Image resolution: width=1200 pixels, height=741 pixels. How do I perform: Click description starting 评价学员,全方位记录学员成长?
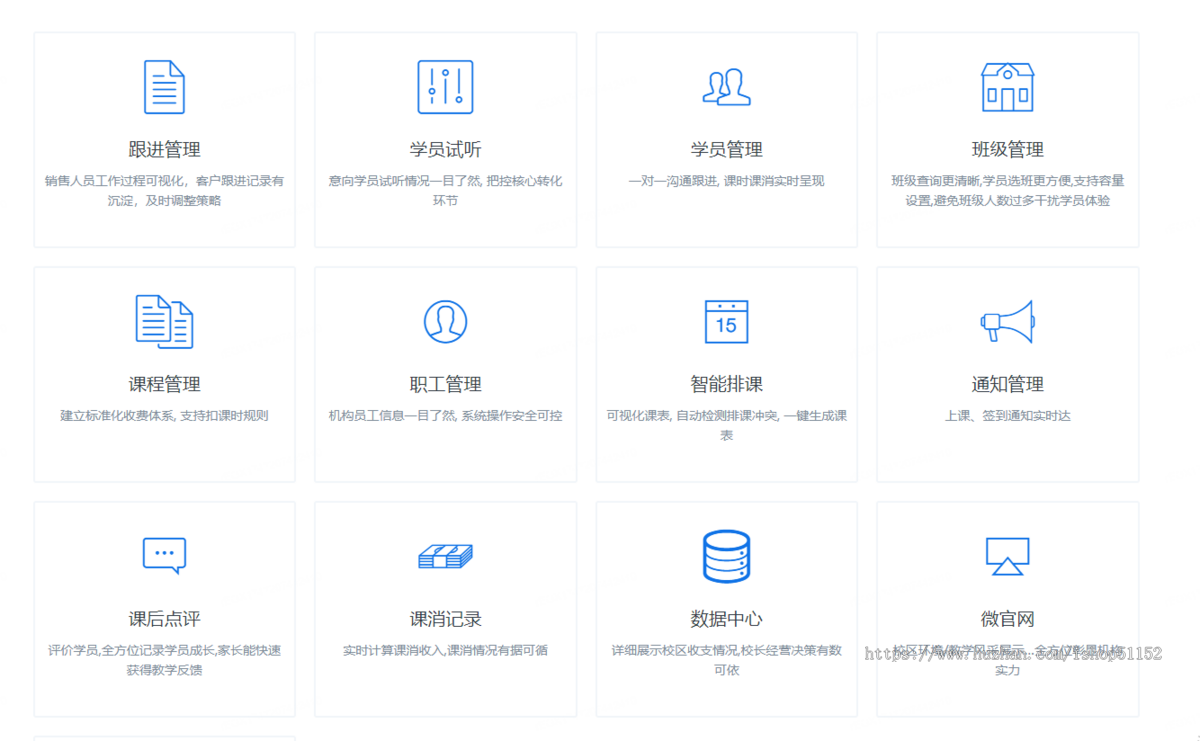pos(165,660)
